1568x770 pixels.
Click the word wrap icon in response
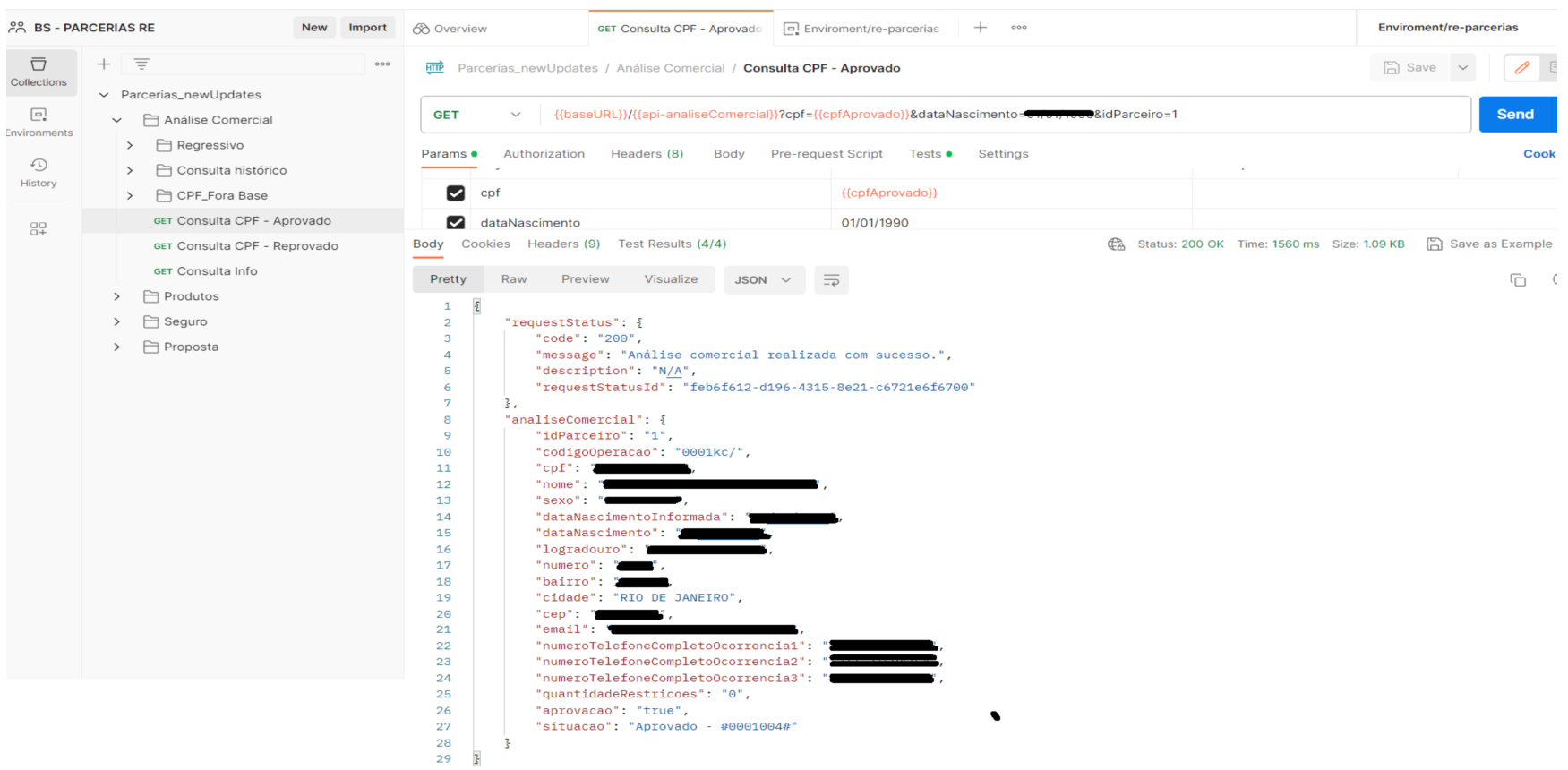pyautogui.click(x=831, y=280)
